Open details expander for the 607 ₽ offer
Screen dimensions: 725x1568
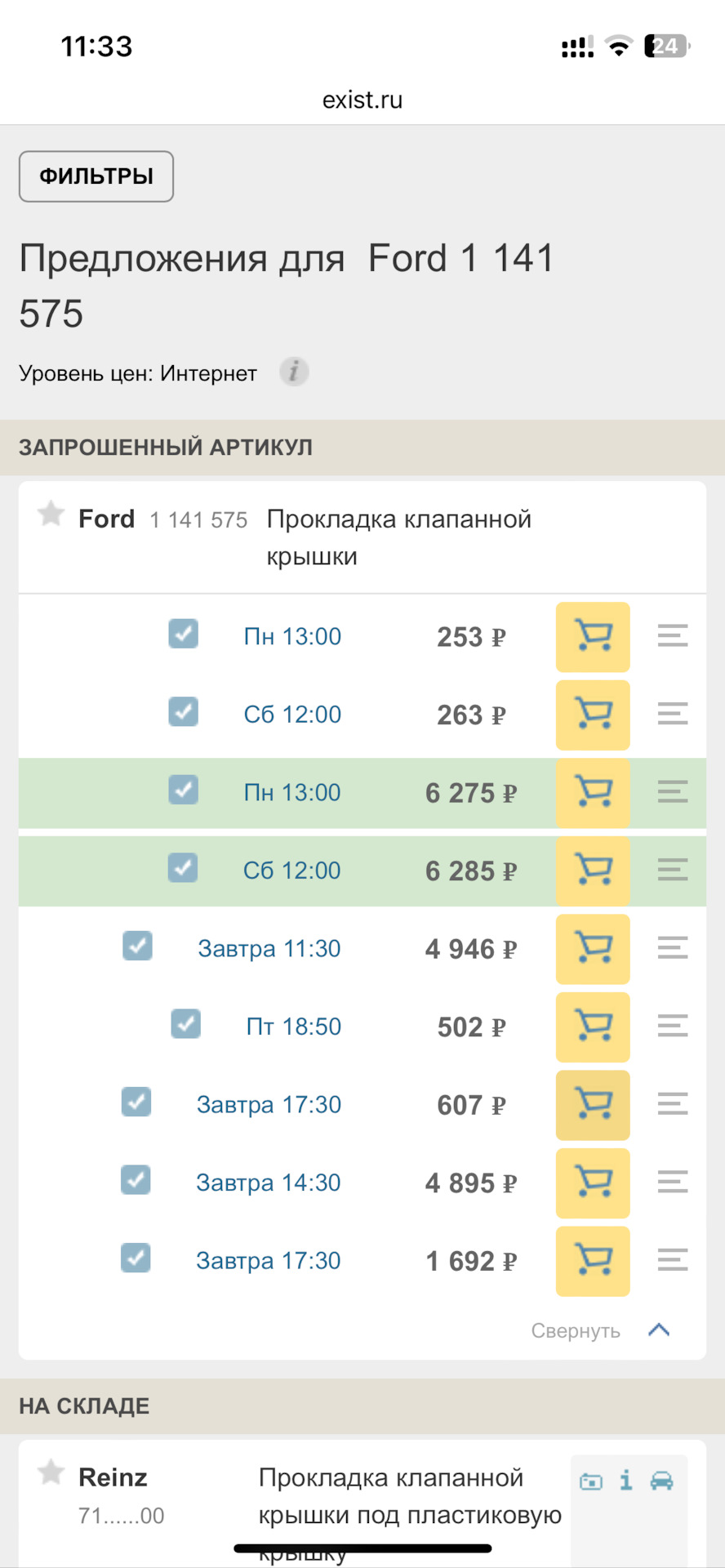672,1105
